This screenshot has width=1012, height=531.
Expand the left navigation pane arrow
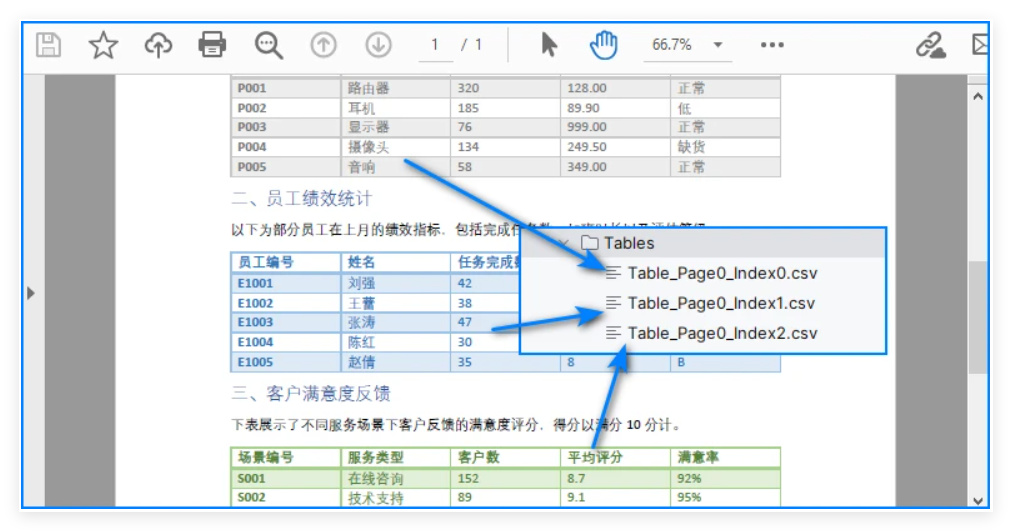pyautogui.click(x=30, y=293)
